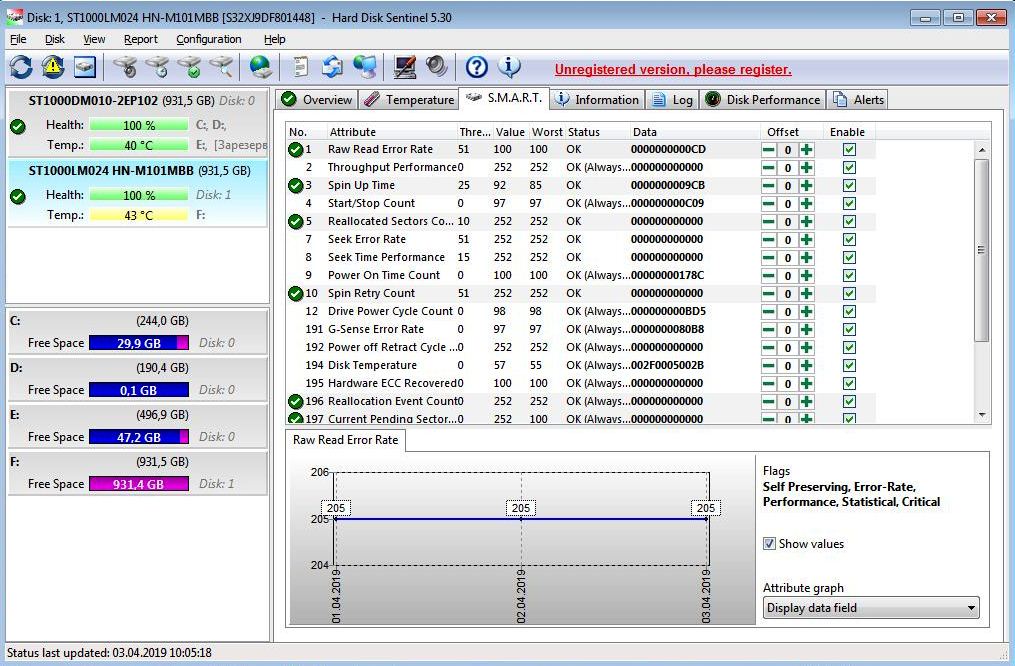Decrease offset for Hardware ECC Recovered
This screenshot has height=666, width=1015.
click(768, 384)
